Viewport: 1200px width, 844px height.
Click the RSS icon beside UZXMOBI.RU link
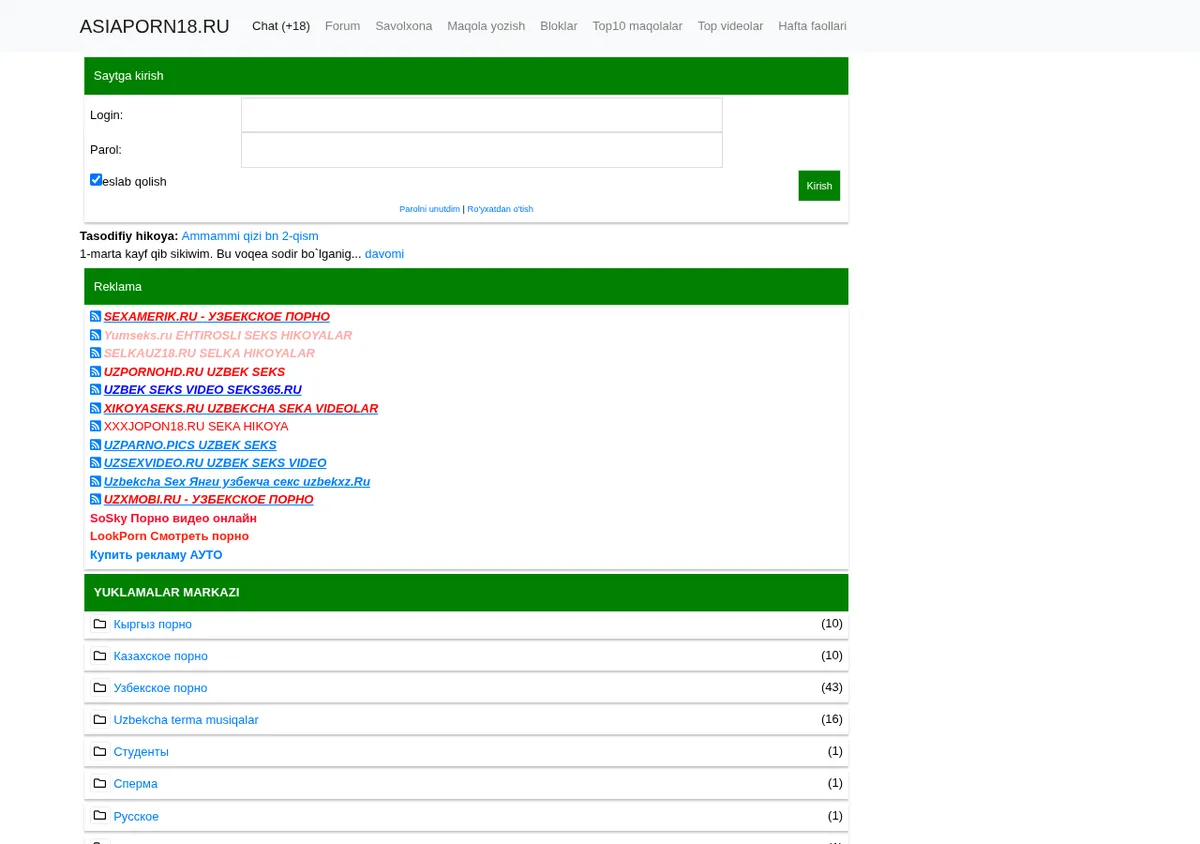pyautogui.click(x=96, y=499)
